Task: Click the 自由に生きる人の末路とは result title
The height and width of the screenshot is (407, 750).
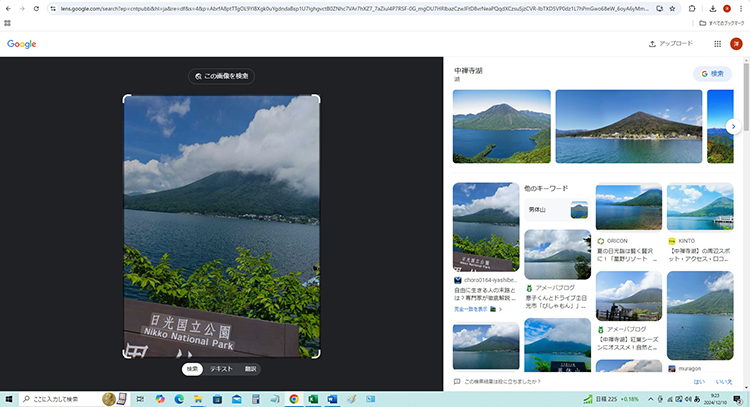Action: (x=485, y=294)
